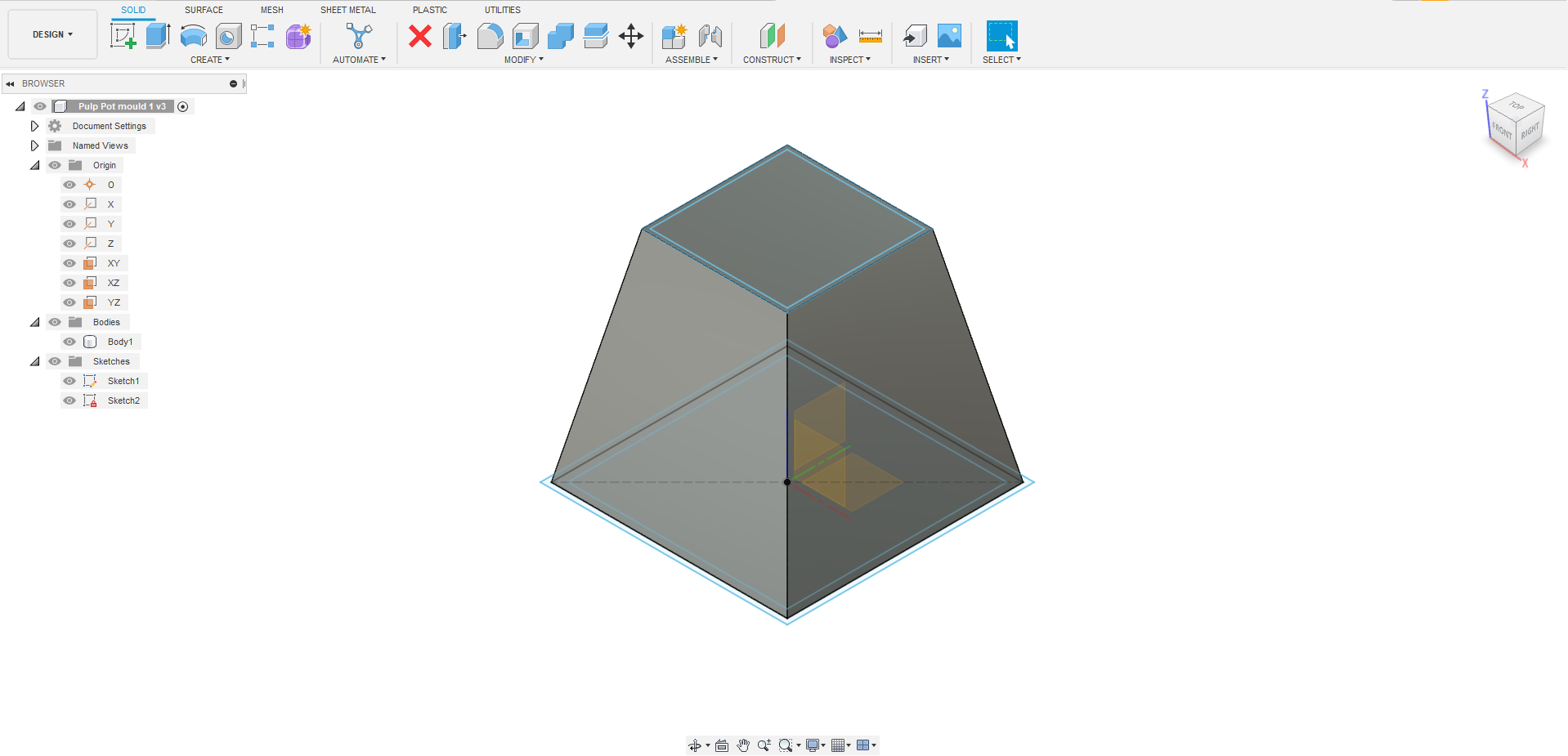Select the SOLID tab
The height and width of the screenshot is (756, 1568).
pyautogui.click(x=133, y=10)
